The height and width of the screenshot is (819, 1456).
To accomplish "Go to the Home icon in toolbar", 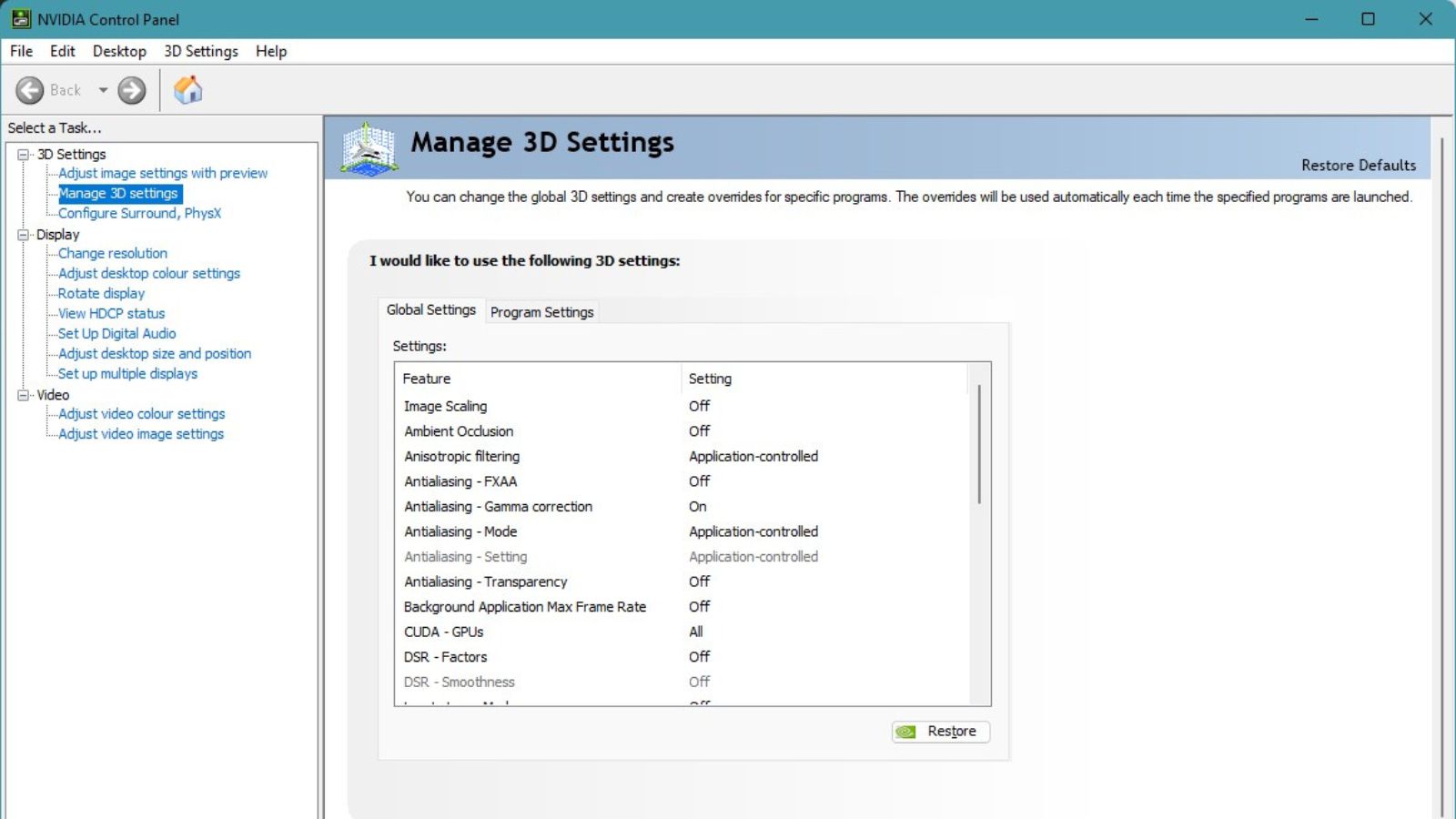I will pos(187,90).
